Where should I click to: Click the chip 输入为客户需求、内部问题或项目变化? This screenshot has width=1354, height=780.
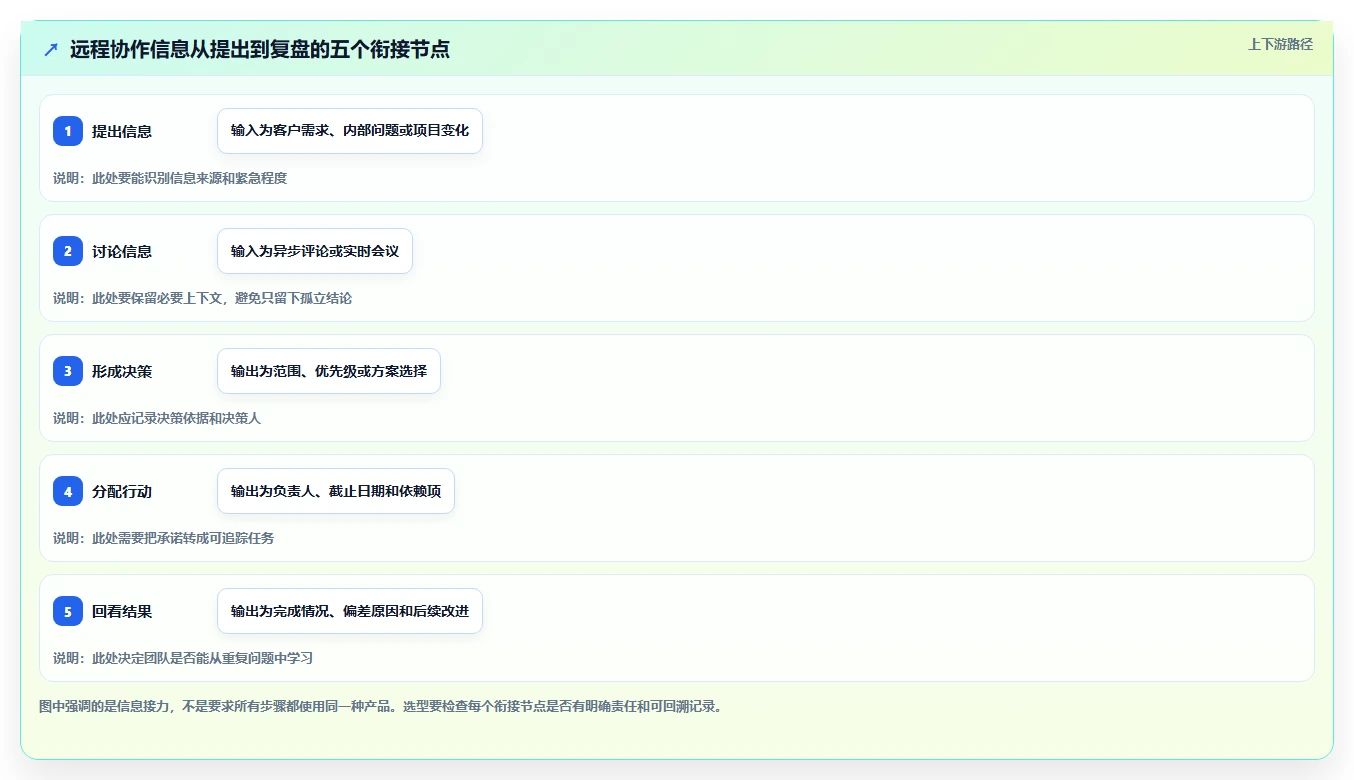pyautogui.click(x=350, y=131)
